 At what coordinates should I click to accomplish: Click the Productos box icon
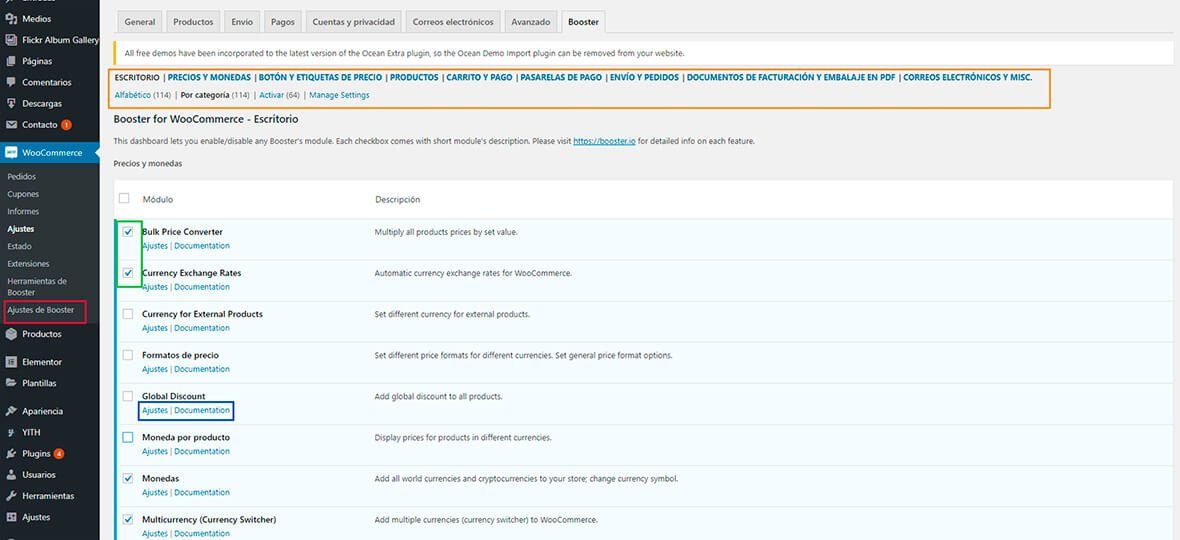click(x=11, y=334)
